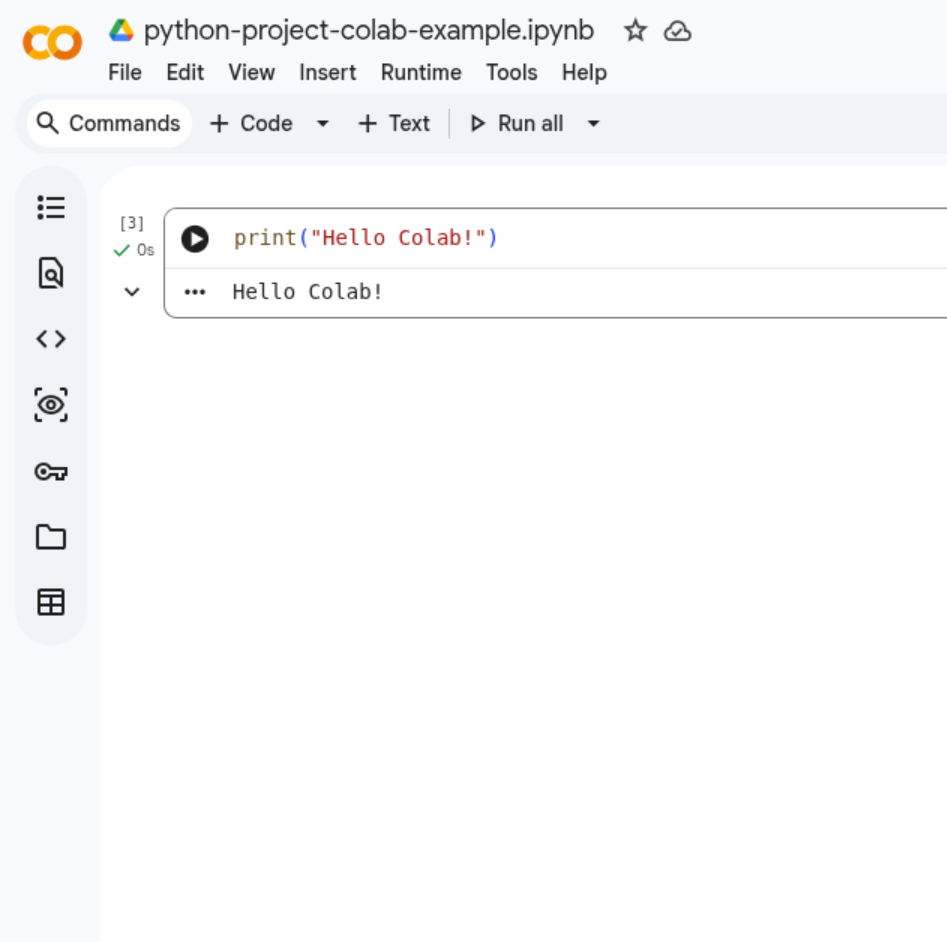The height and width of the screenshot is (942, 947).
Task: Open the Find and replace panel
Action: [x=51, y=273]
